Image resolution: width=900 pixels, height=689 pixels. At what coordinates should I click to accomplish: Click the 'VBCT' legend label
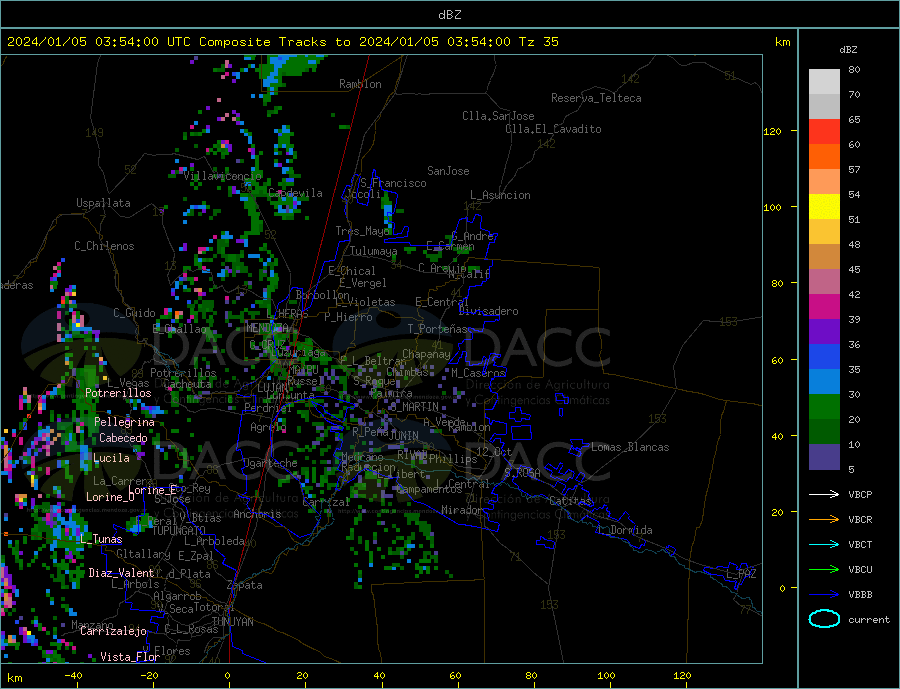pos(860,544)
